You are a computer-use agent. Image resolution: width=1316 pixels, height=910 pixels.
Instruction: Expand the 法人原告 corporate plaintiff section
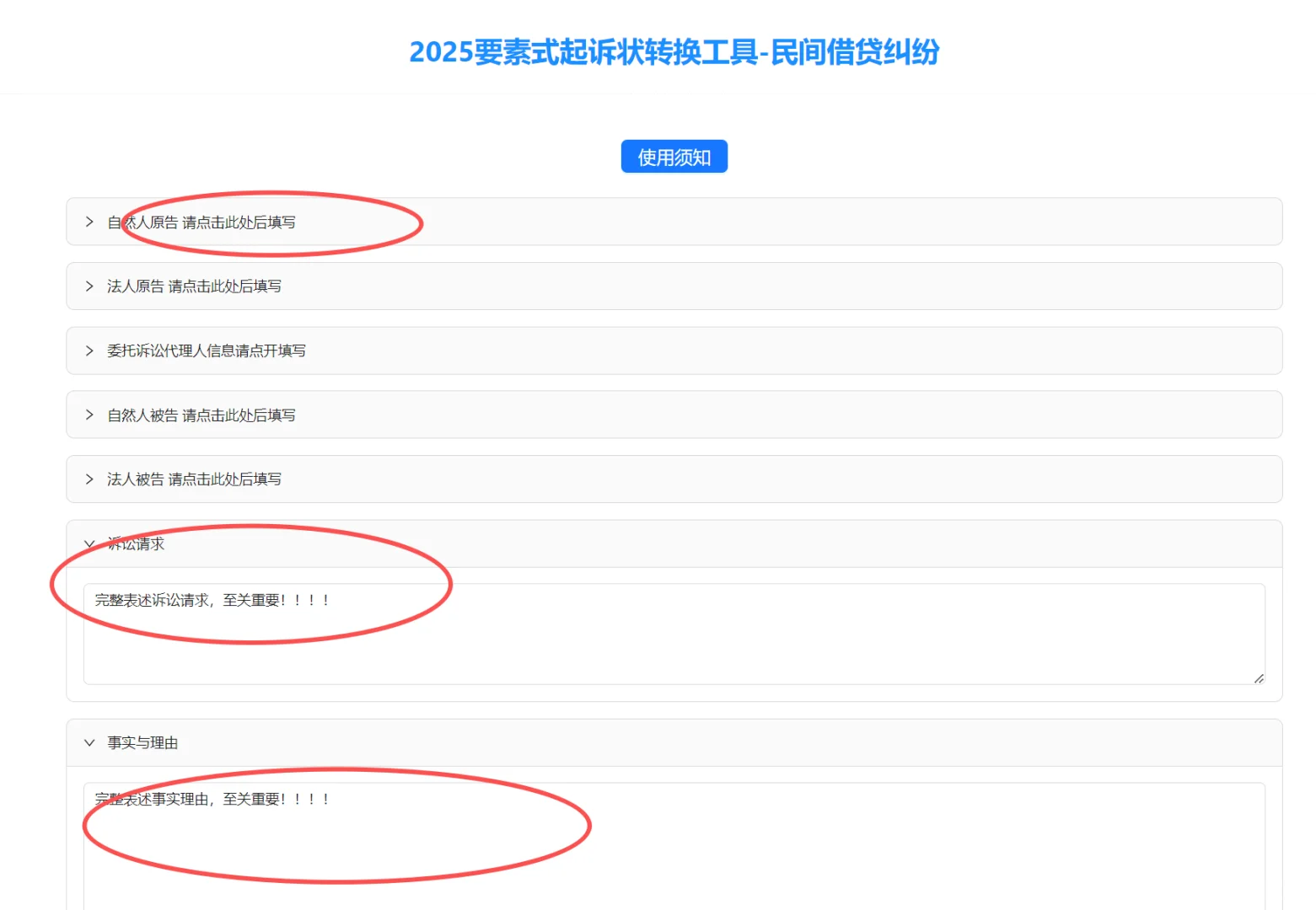click(x=195, y=286)
